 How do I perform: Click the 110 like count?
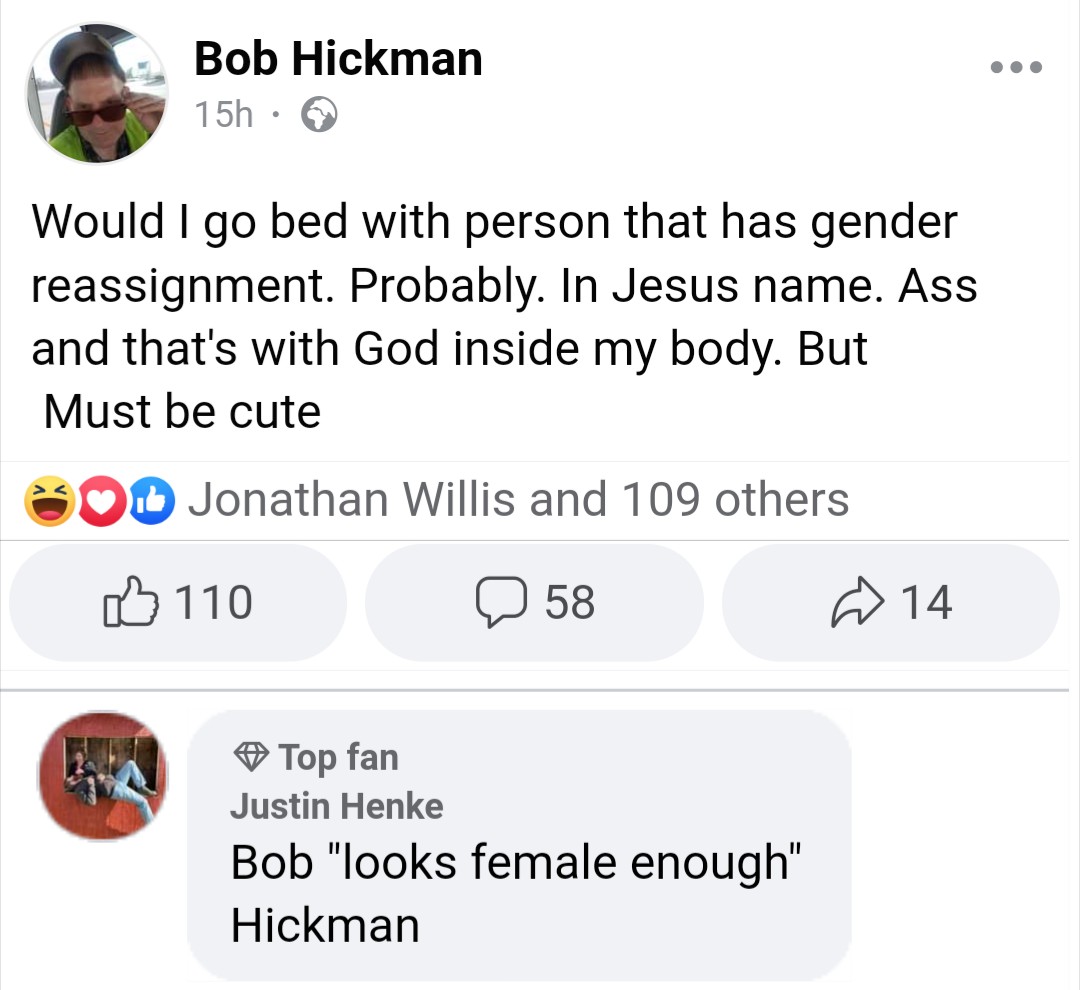click(x=213, y=603)
